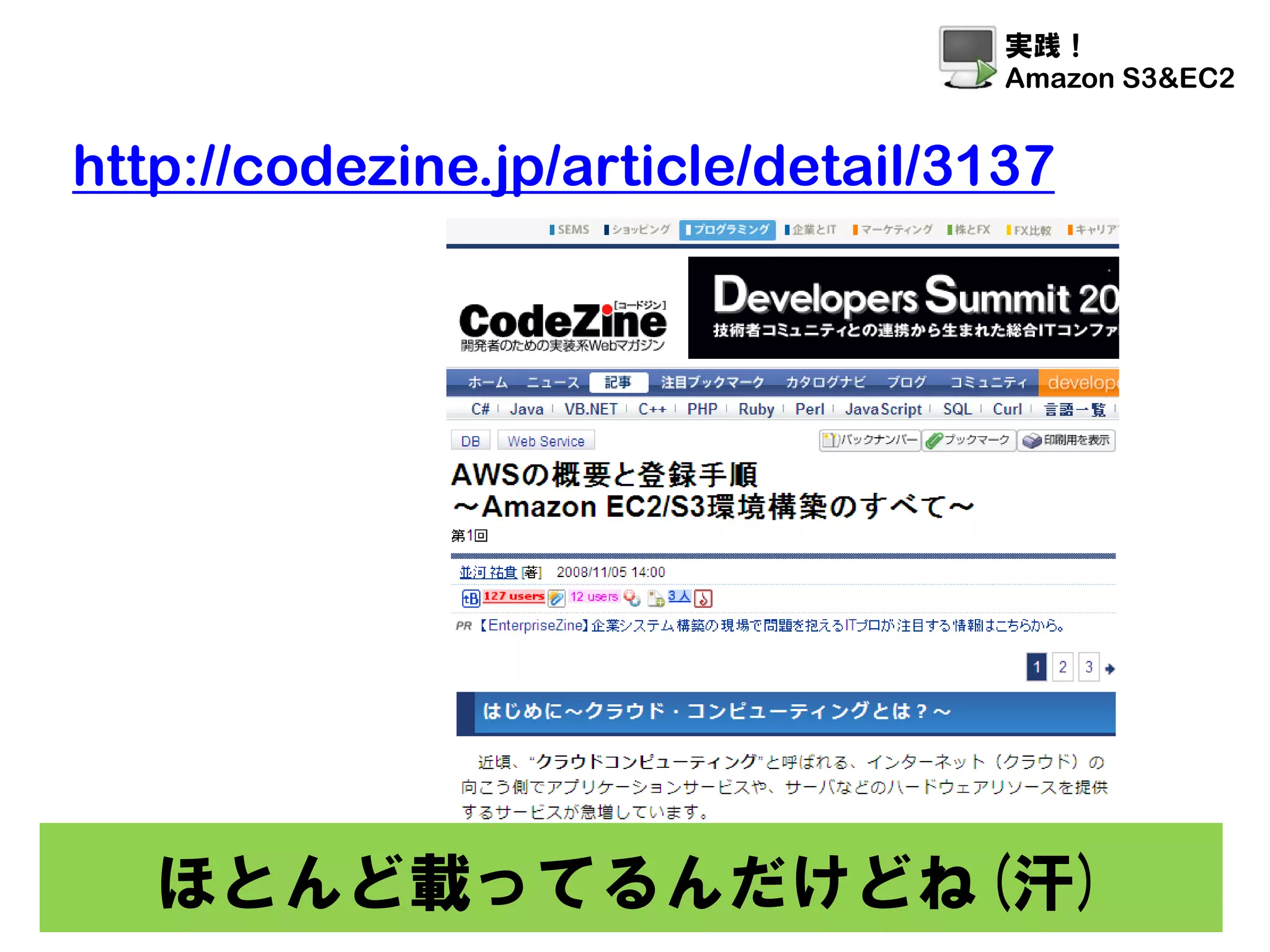
Task: Open the ニュース navigation tab
Action: click(x=553, y=382)
